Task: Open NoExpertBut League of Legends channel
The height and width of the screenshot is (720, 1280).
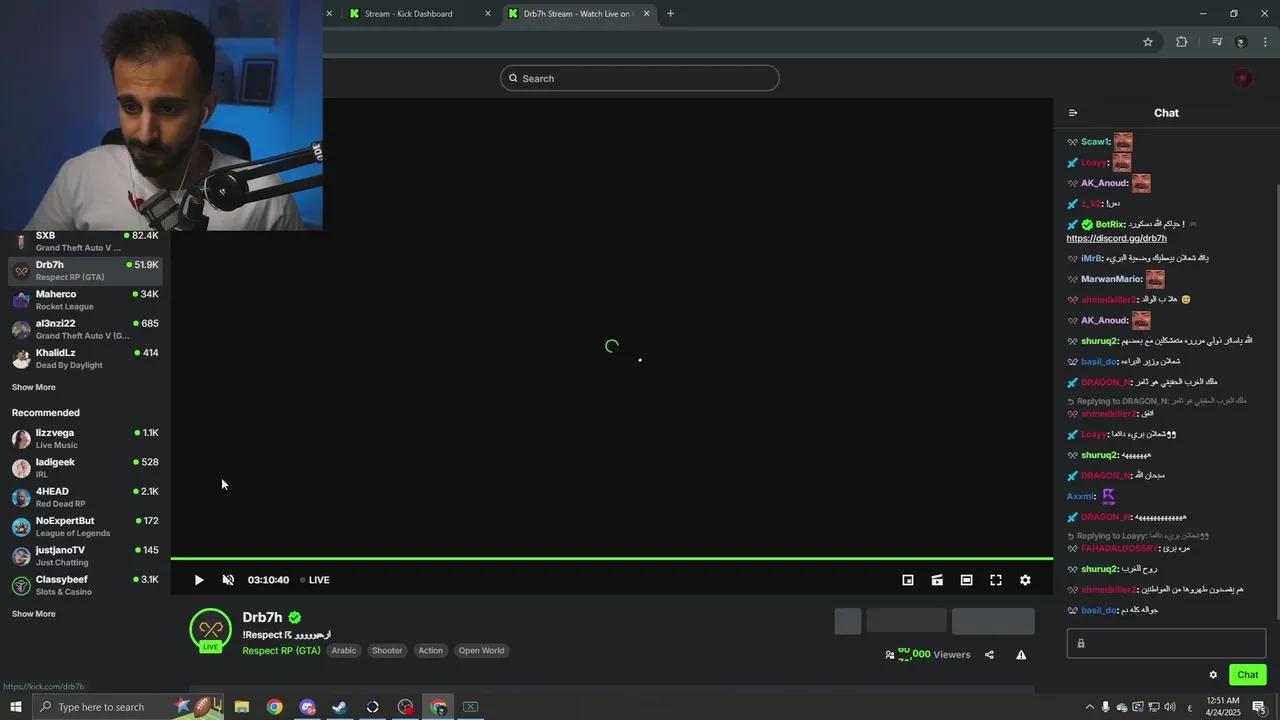Action: click(x=85, y=527)
